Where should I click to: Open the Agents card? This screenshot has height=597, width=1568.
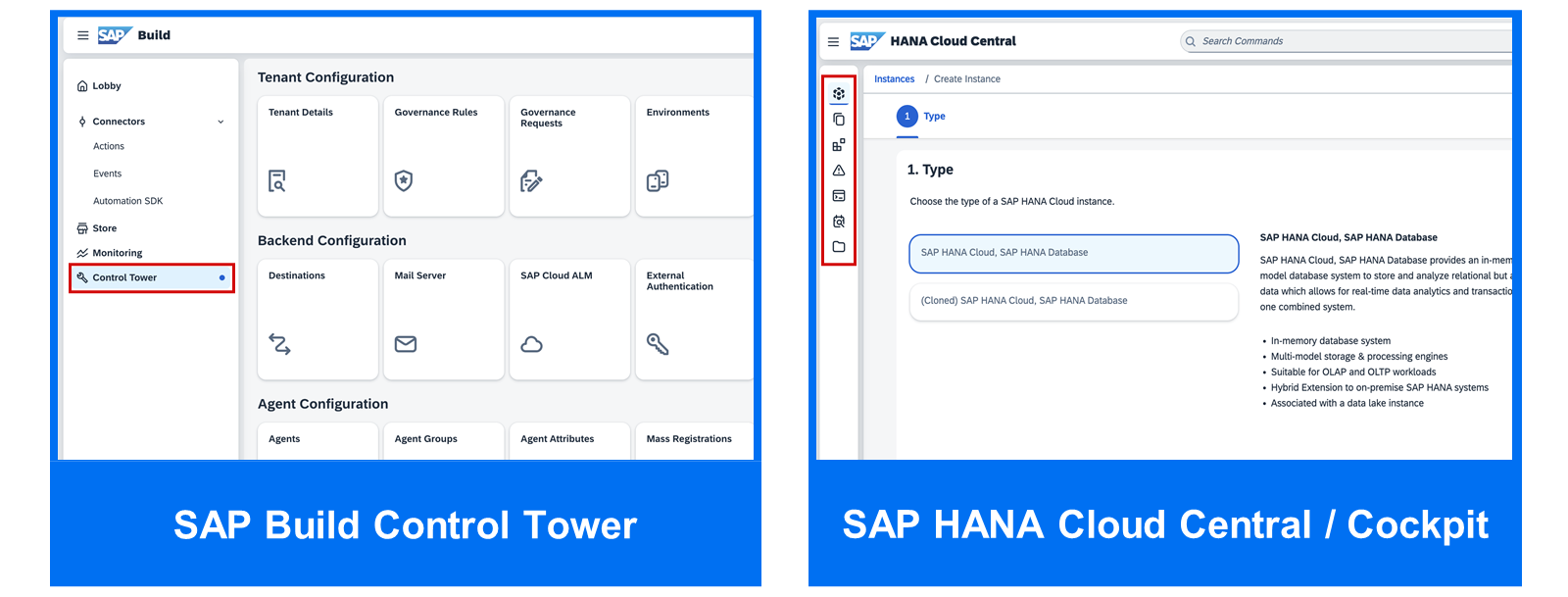pos(318,441)
